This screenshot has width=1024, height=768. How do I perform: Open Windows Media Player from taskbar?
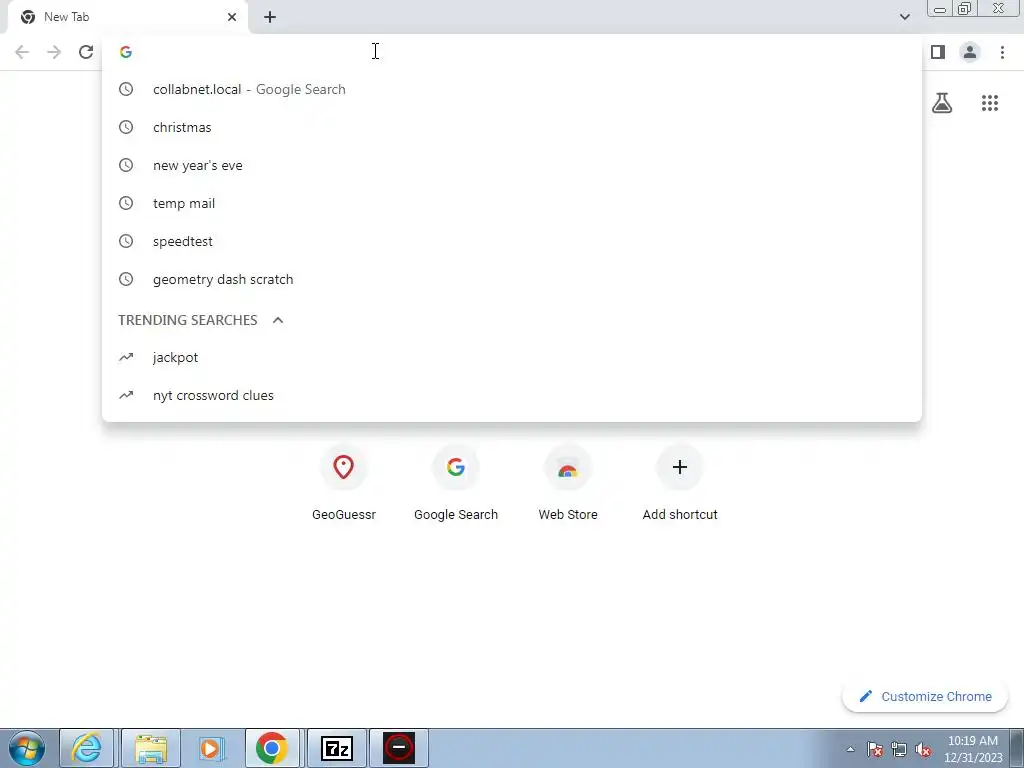[x=210, y=748]
